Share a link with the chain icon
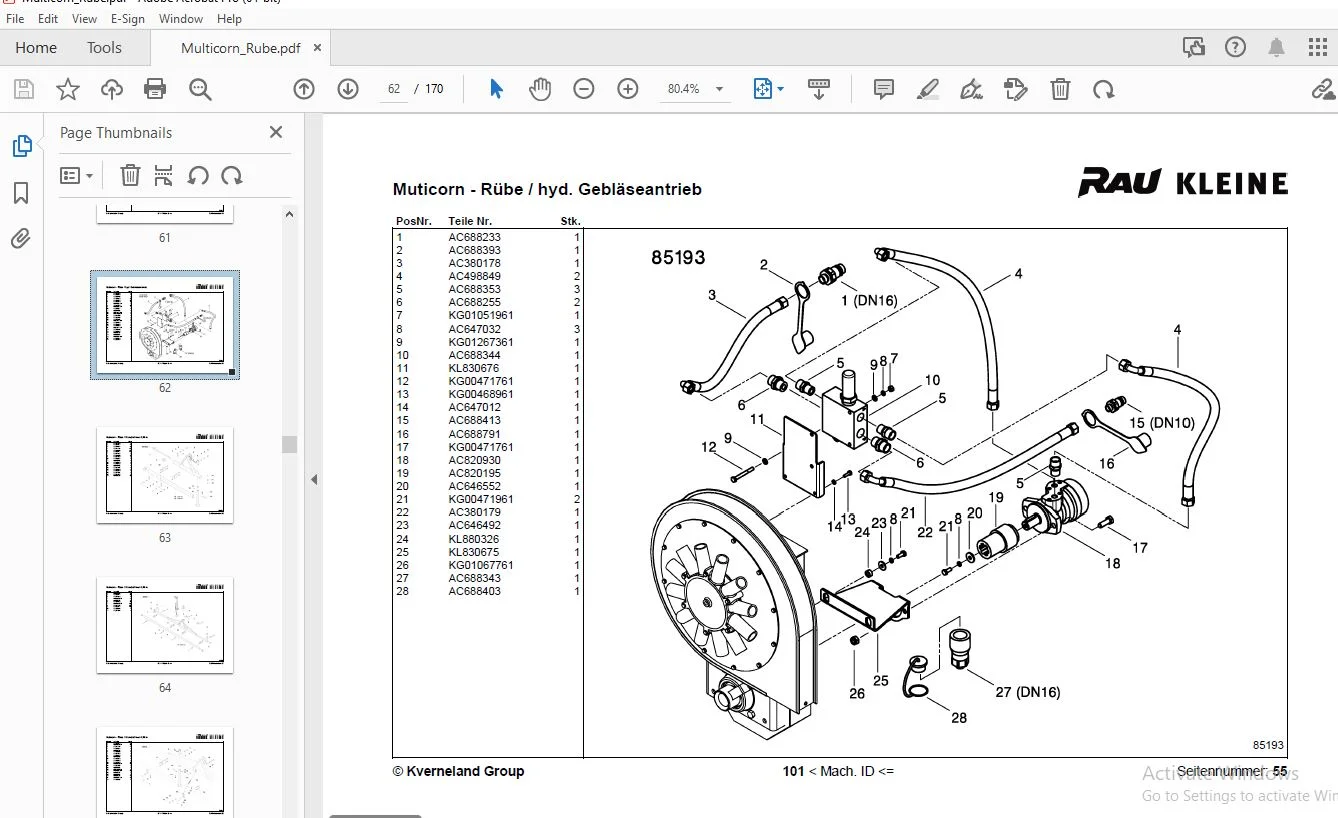The height and width of the screenshot is (818, 1338). [1323, 89]
